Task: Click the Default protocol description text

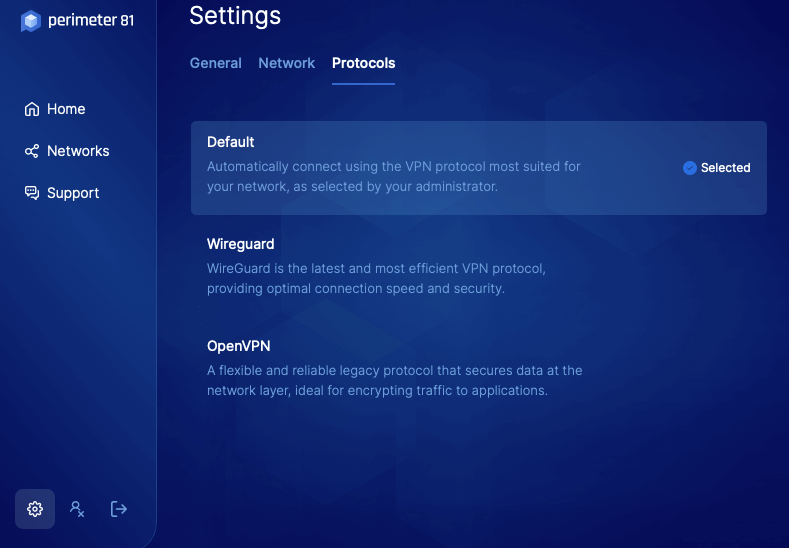Action: pyautogui.click(x=393, y=176)
